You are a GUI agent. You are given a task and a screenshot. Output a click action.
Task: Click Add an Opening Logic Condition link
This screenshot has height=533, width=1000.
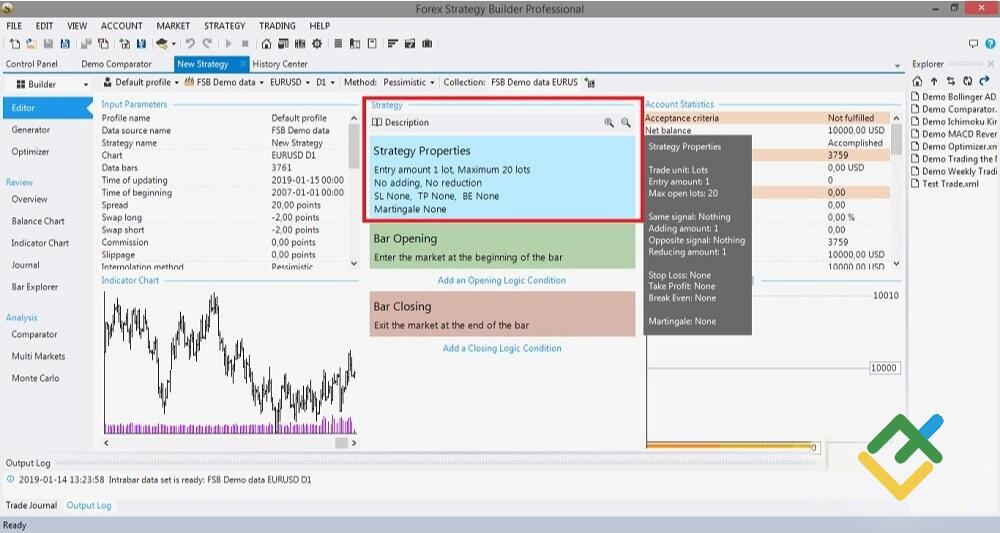coord(502,280)
